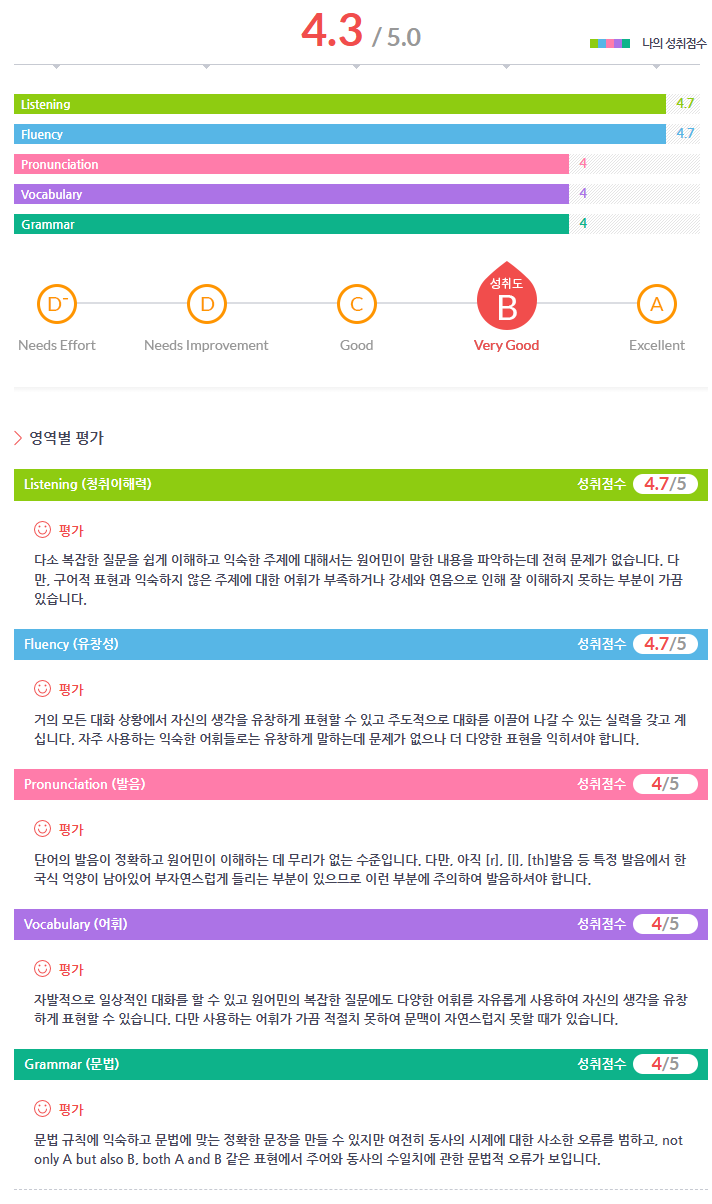Click the smiley icon under Pronunciation
Image resolution: width=712 pixels, height=1204 pixels.
[x=42, y=828]
